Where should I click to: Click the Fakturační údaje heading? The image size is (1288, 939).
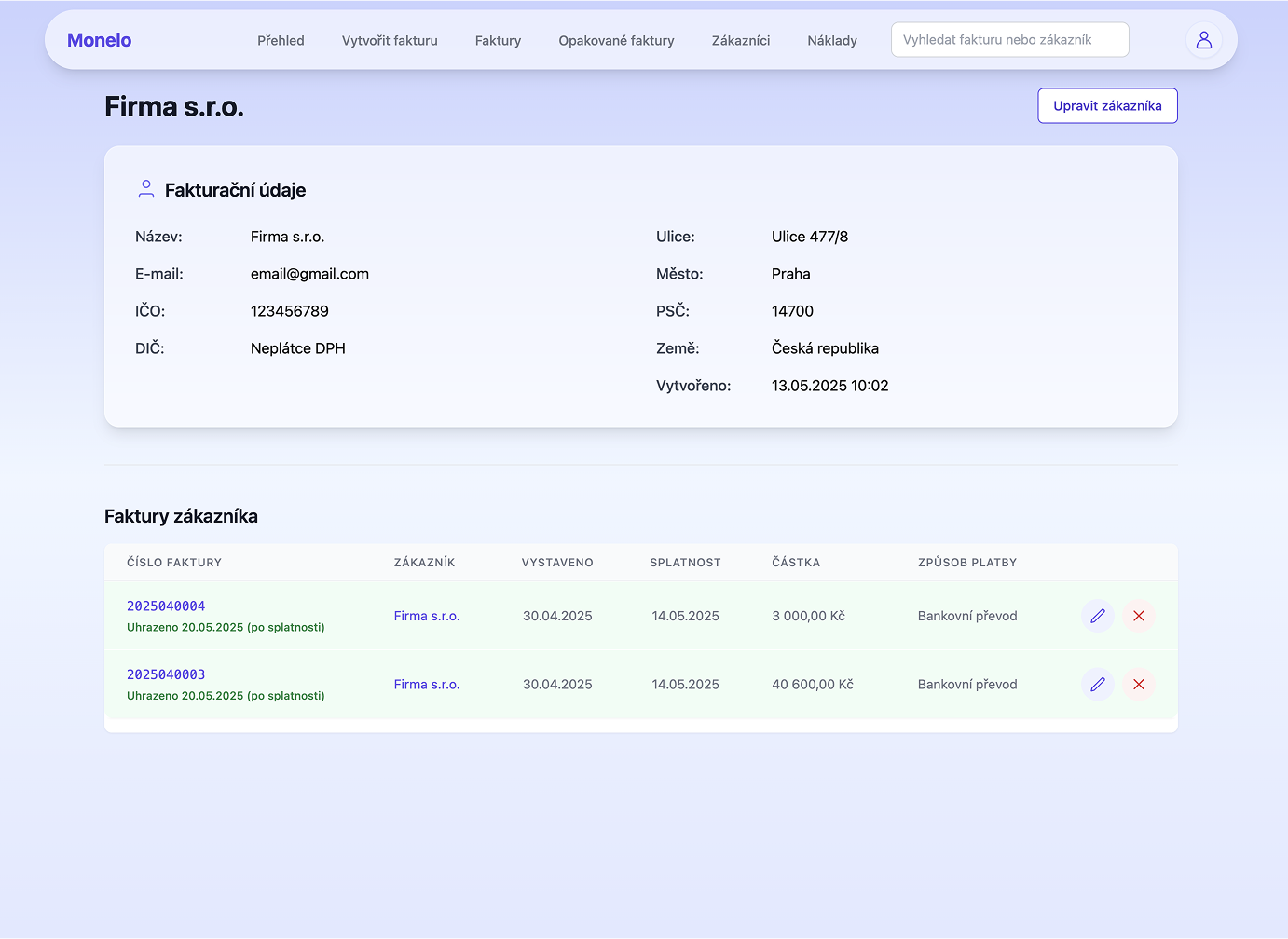pos(235,190)
